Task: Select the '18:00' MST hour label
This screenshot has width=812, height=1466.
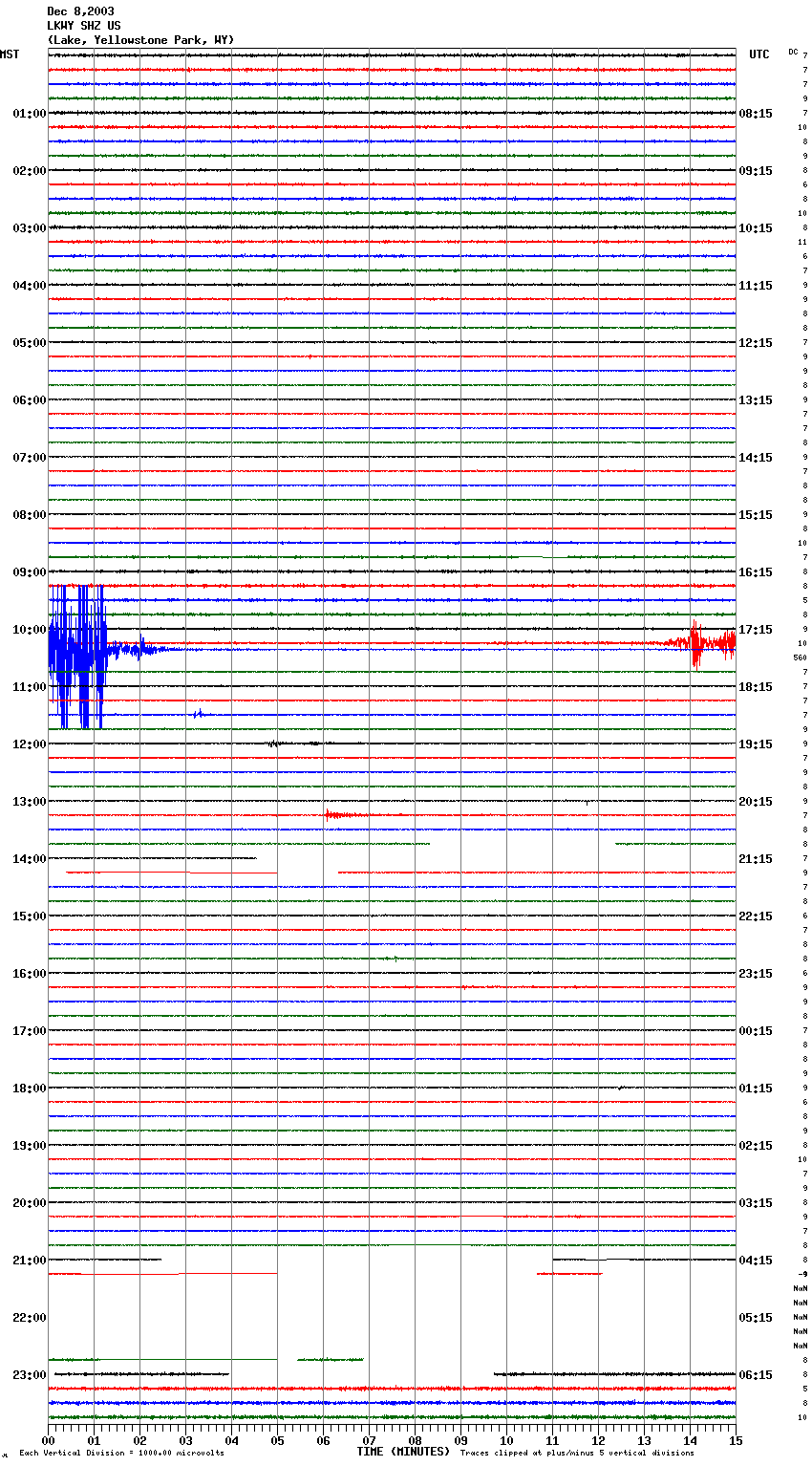Action: click(x=30, y=1089)
